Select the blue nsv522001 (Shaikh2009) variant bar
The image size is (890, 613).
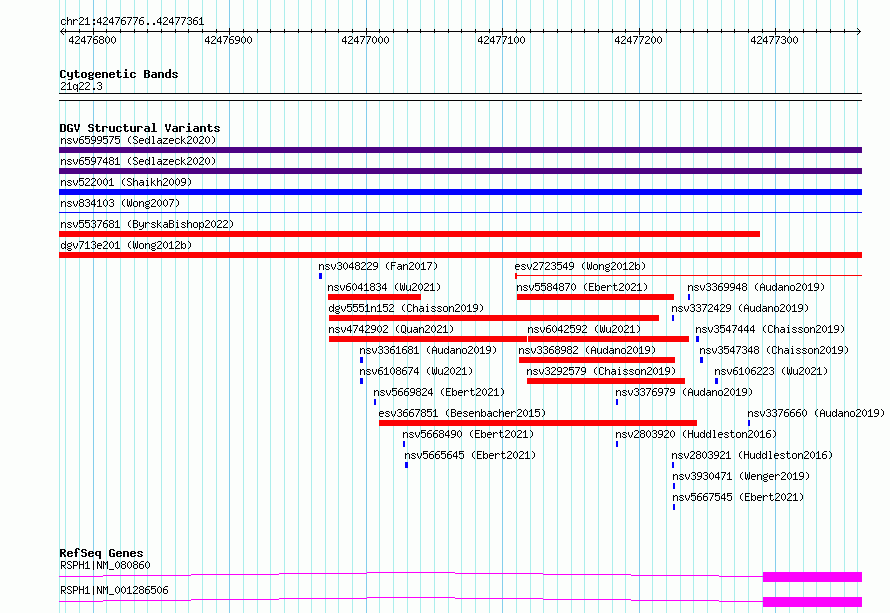[460, 192]
